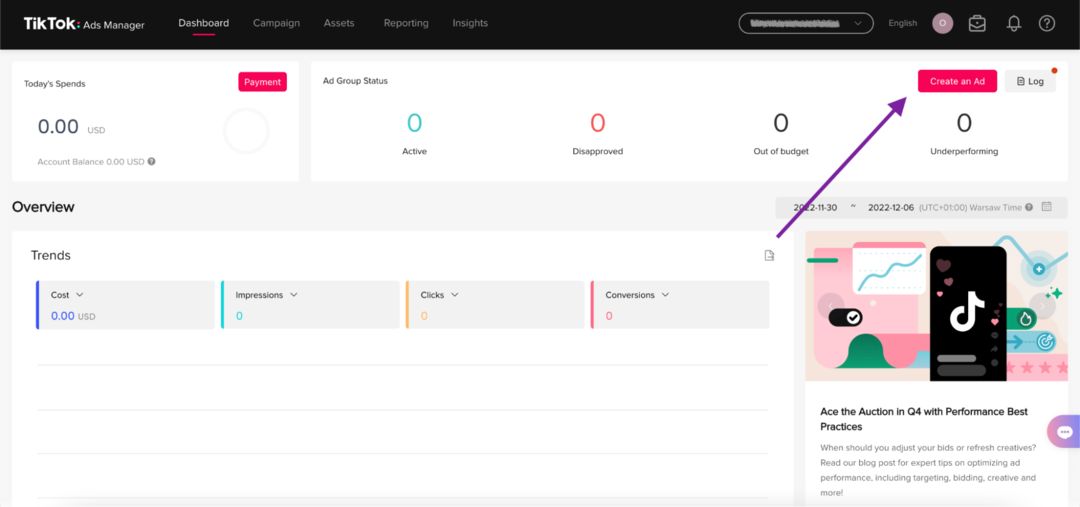Open the account selector dropdown
Screen dimensions: 1080x507
[805, 23]
